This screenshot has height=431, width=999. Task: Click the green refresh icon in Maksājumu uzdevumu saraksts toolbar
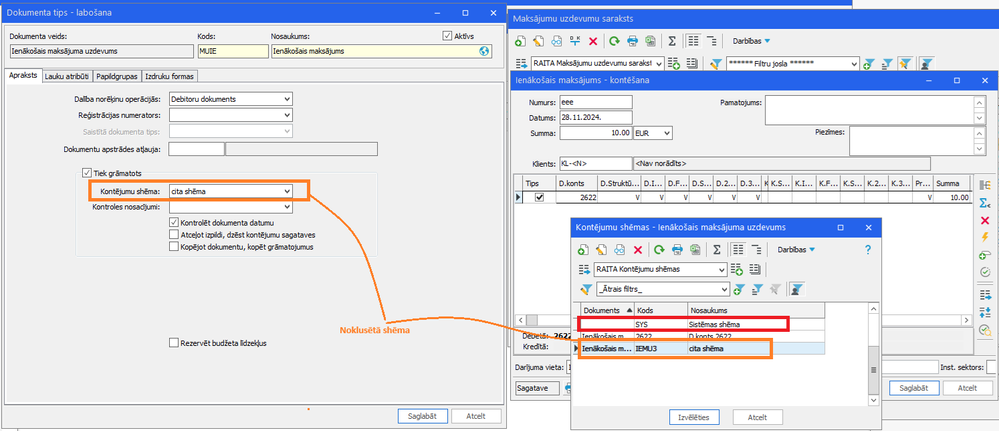coord(614,41)
